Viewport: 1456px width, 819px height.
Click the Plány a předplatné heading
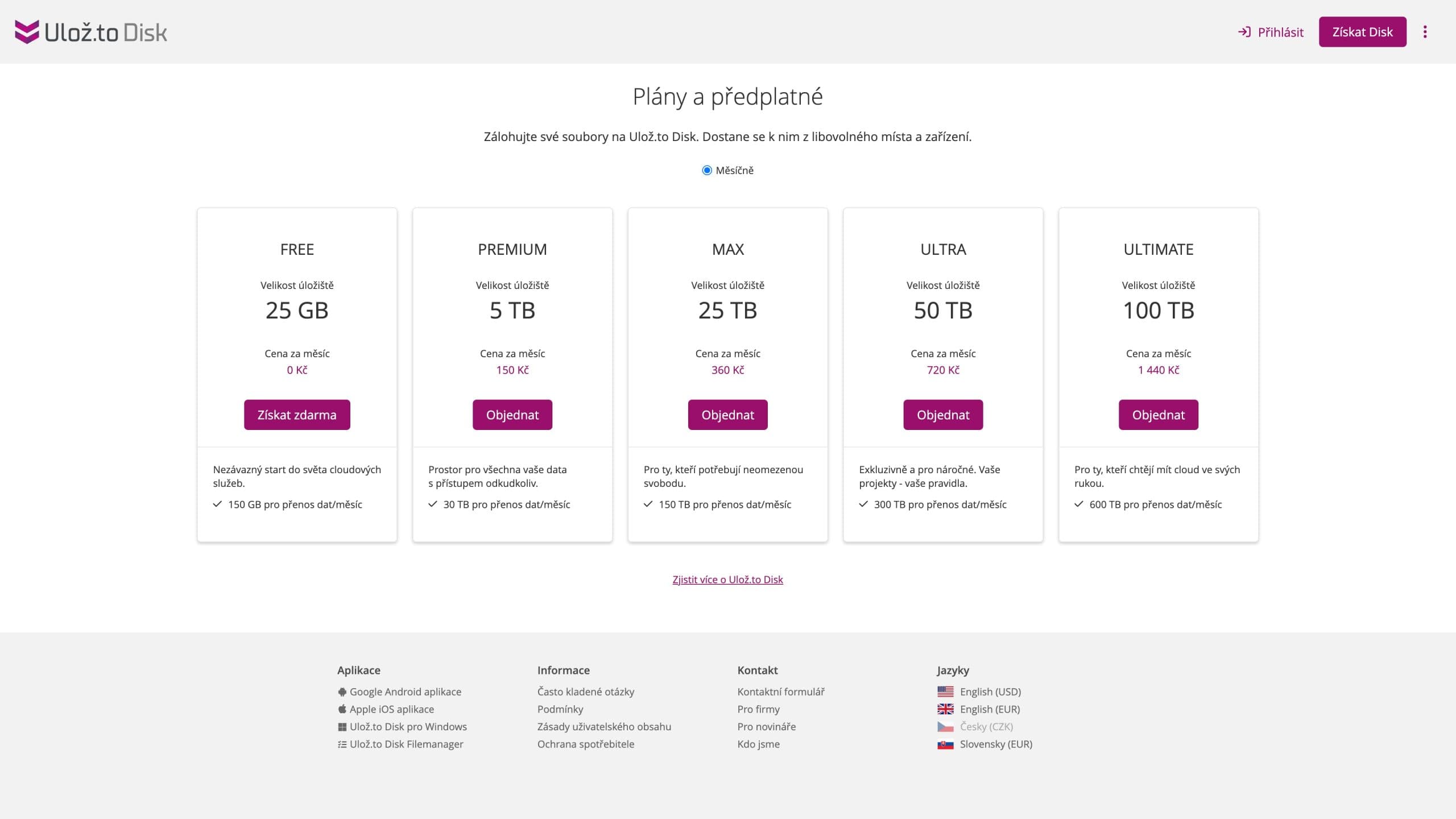(728, 97)
